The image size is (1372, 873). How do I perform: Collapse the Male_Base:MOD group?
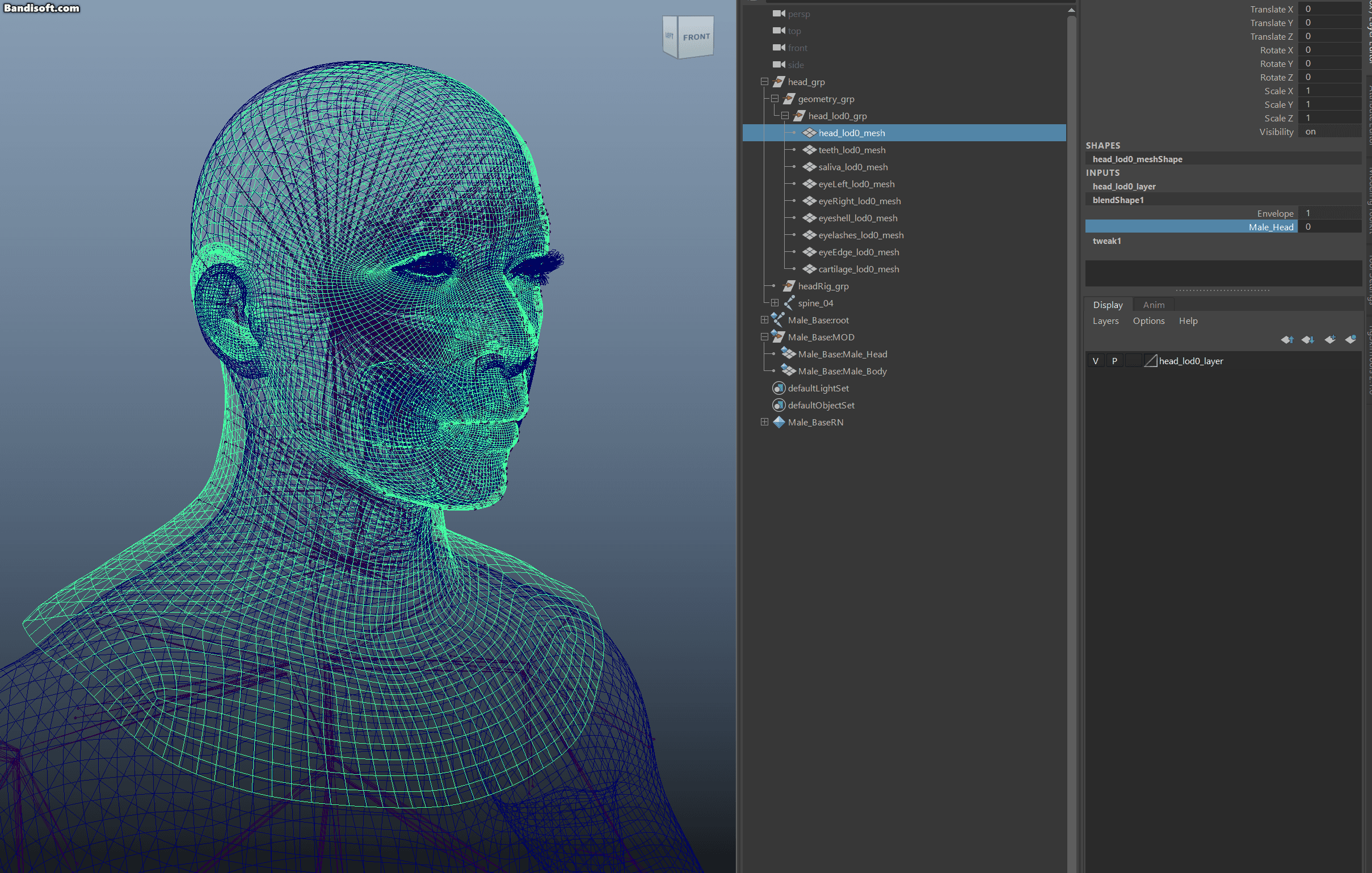click(x=765, y=337)
